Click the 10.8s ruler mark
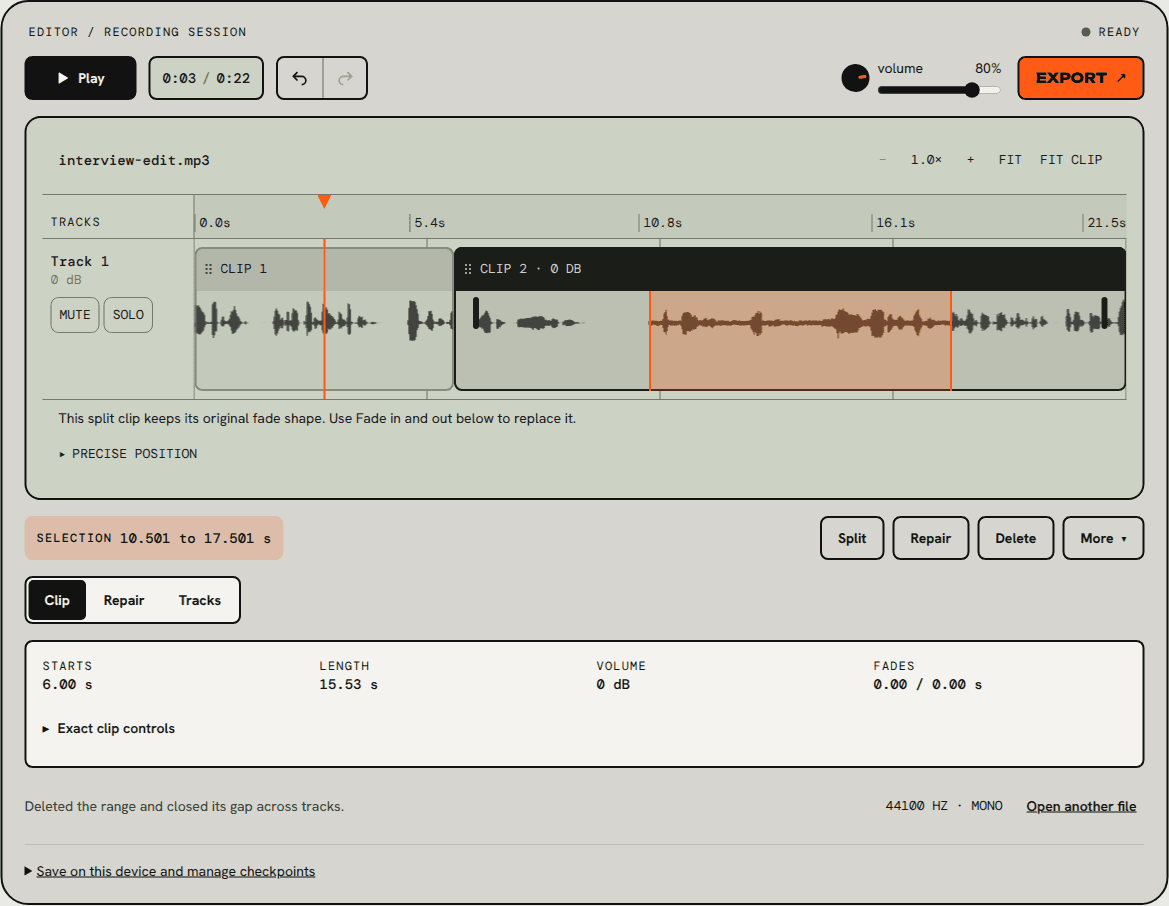 click(662, 222)
